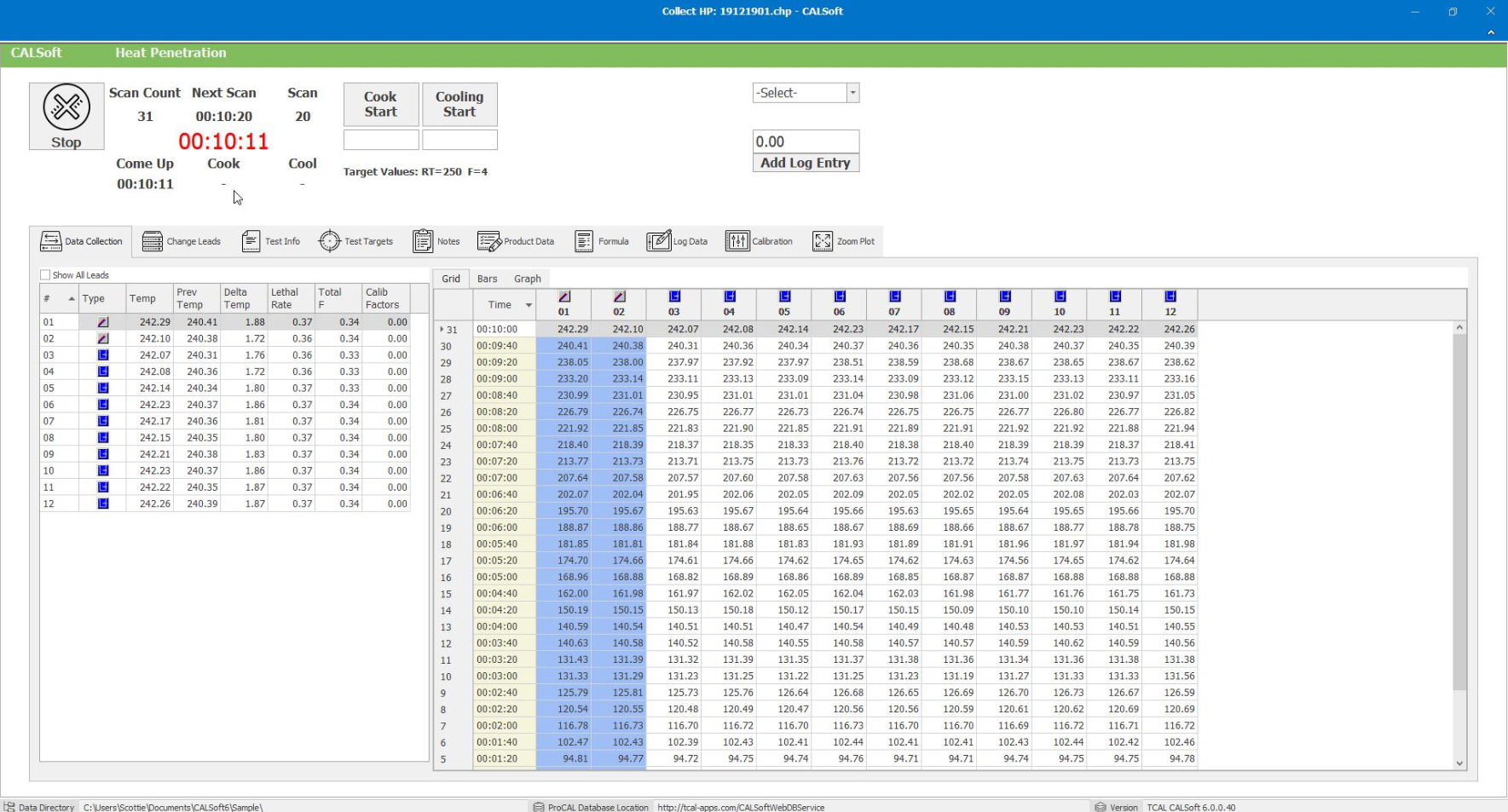
Task: Open the Change Leads tab
Action: click(x=181, y=241)
